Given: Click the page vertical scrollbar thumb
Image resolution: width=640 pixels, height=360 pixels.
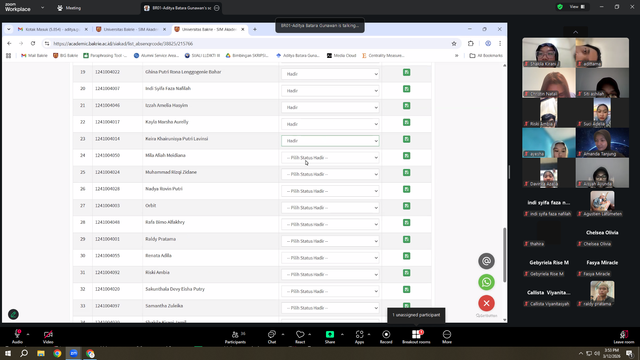Looking at the screenshot, I should [x=504, y=255].
